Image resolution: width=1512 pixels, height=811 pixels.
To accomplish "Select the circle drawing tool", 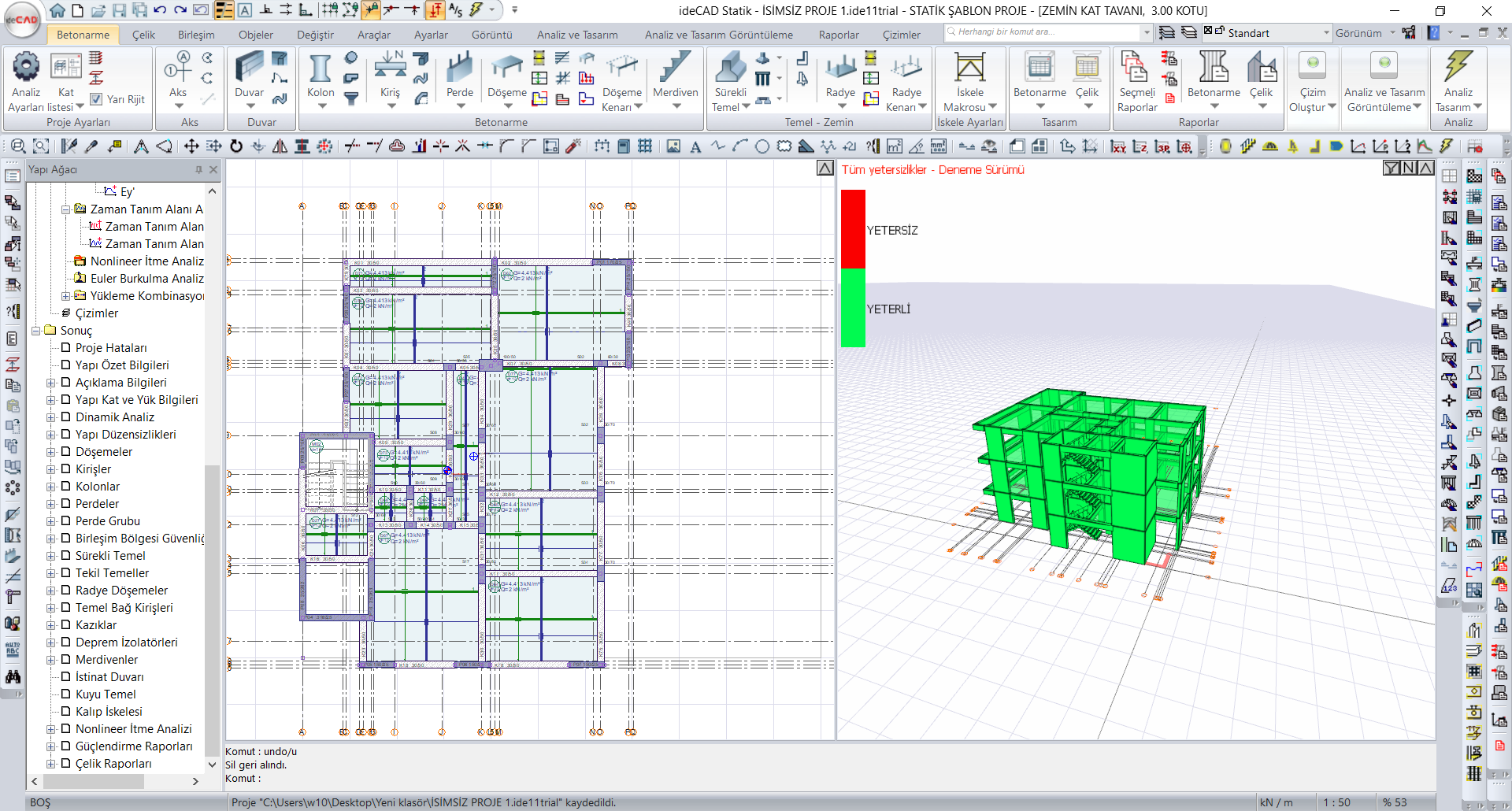I will [x=762, y=146].
